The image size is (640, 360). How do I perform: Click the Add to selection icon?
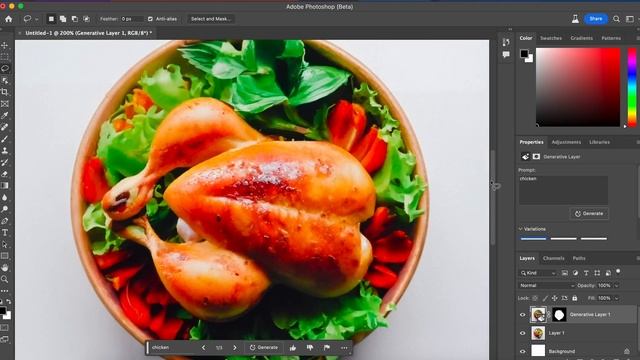(63, 19)
